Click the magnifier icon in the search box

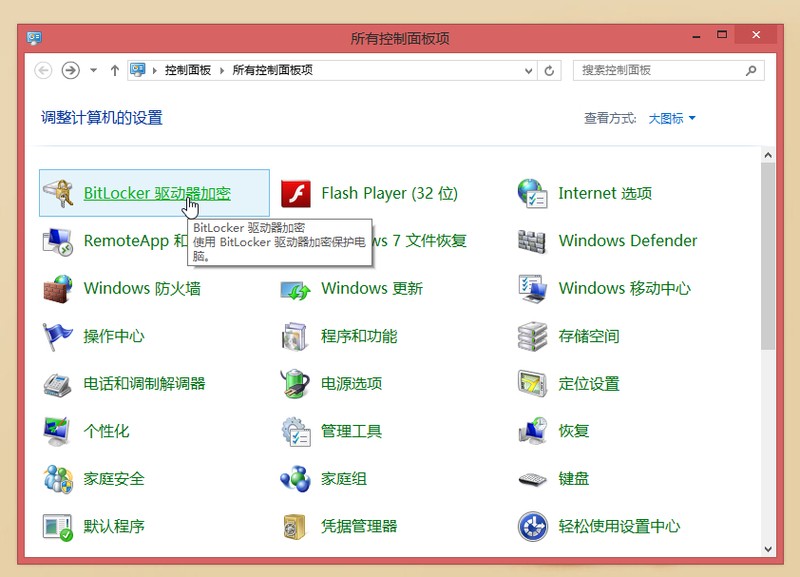(751, 70)
